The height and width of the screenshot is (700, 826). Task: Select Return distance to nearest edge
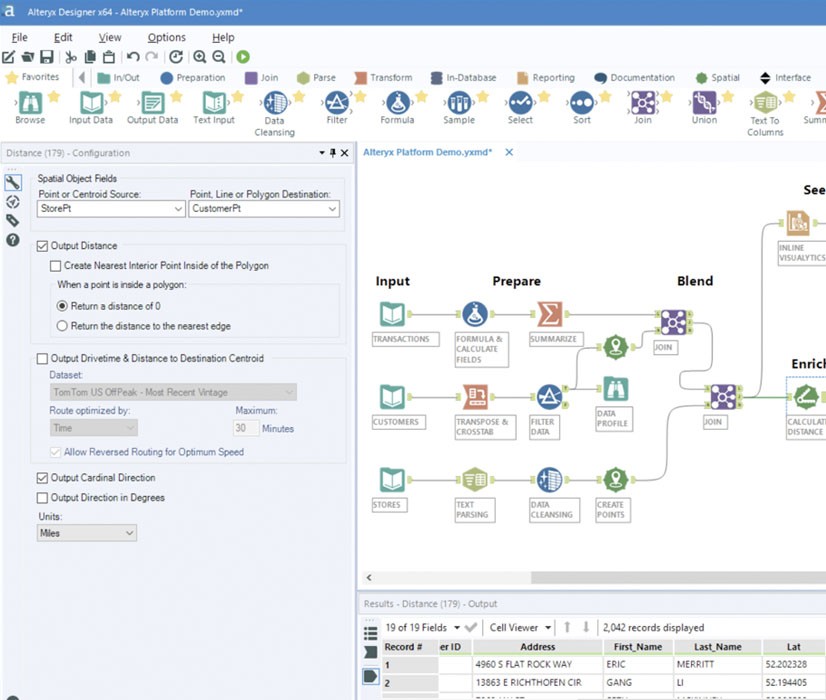62,326
